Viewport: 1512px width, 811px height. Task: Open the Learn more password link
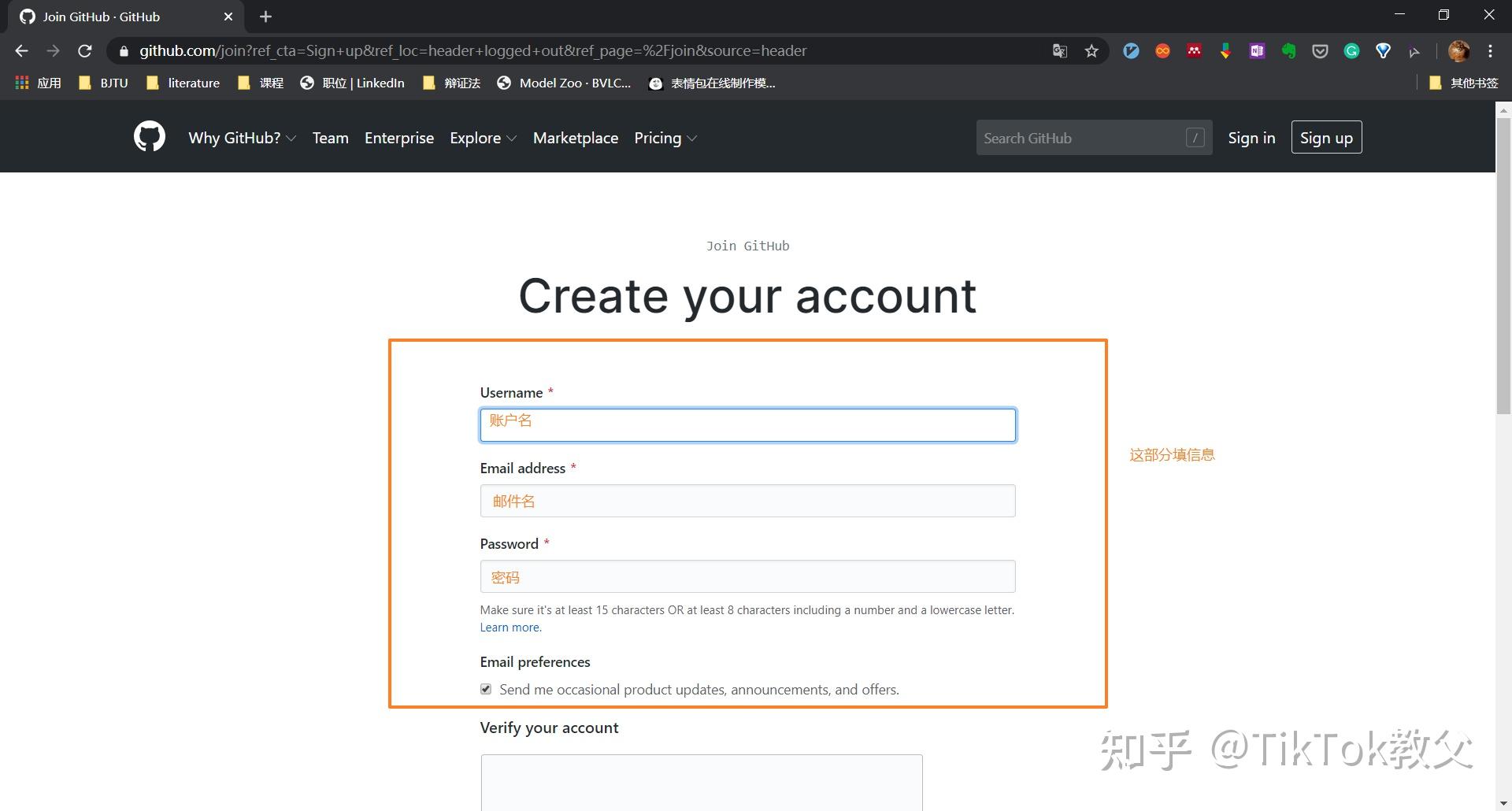[x=510, y=627]
